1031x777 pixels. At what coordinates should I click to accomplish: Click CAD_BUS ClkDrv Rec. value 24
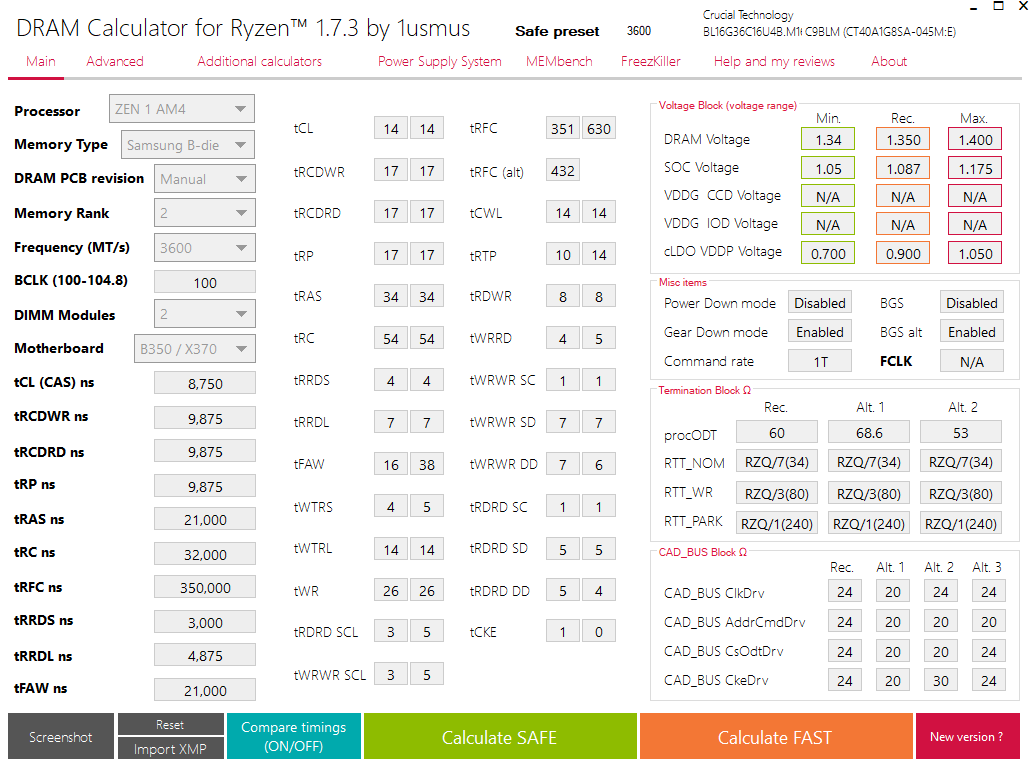[844, 592]
